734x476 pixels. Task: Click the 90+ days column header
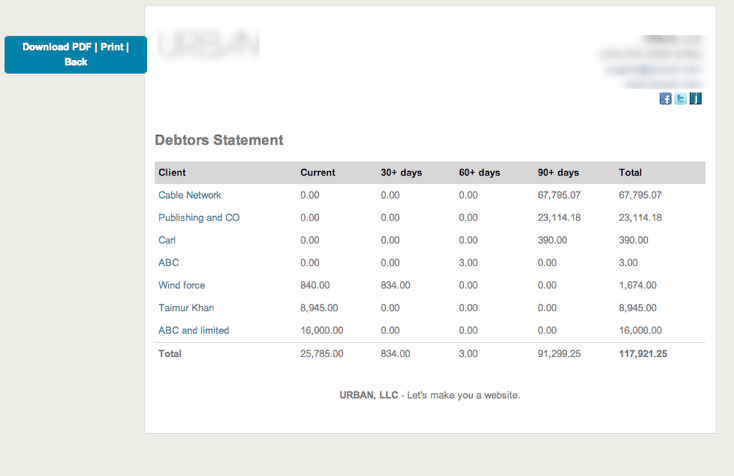click(x=558, y=173)
